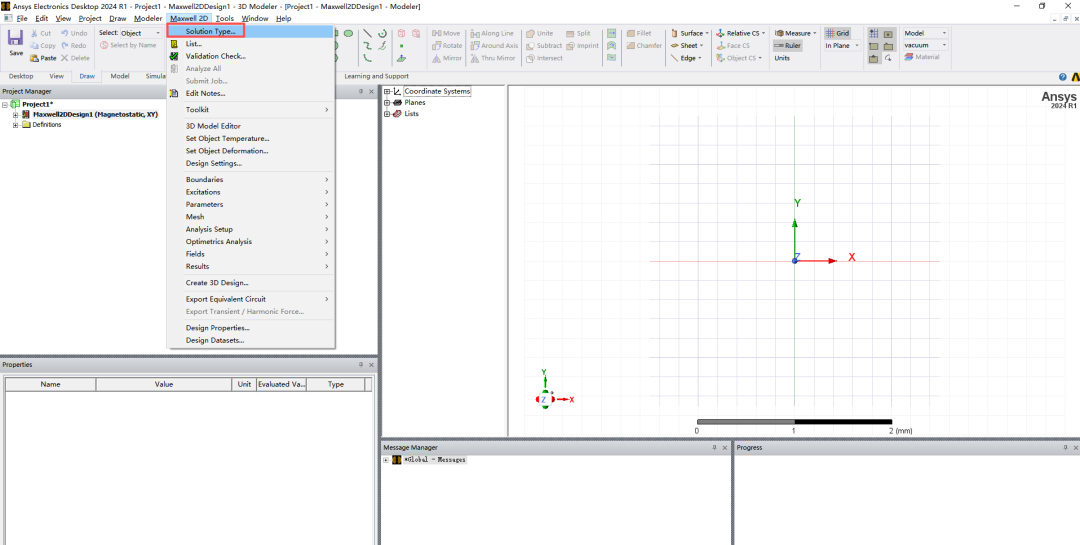This screenshot has height=545, width=1080.
Task: Open the Material assignment tool
Action: [x=922, y=57]
